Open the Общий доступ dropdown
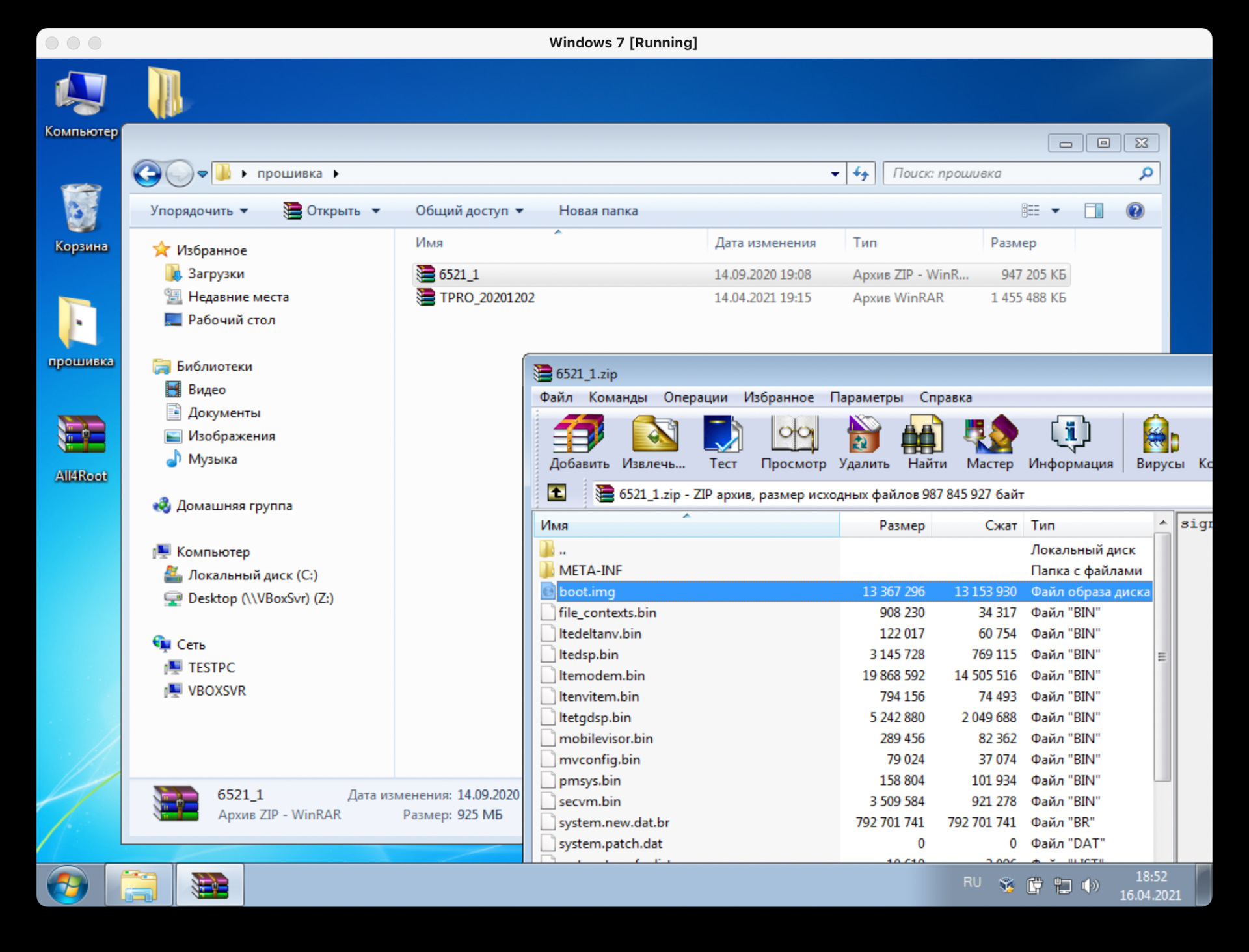 point(470,211)
